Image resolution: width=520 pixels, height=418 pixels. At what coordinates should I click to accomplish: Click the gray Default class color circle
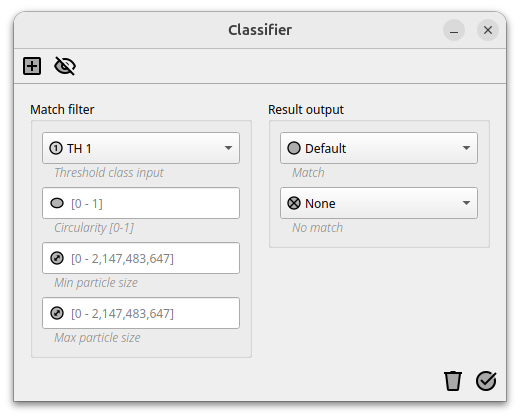(x=294, y=148)
